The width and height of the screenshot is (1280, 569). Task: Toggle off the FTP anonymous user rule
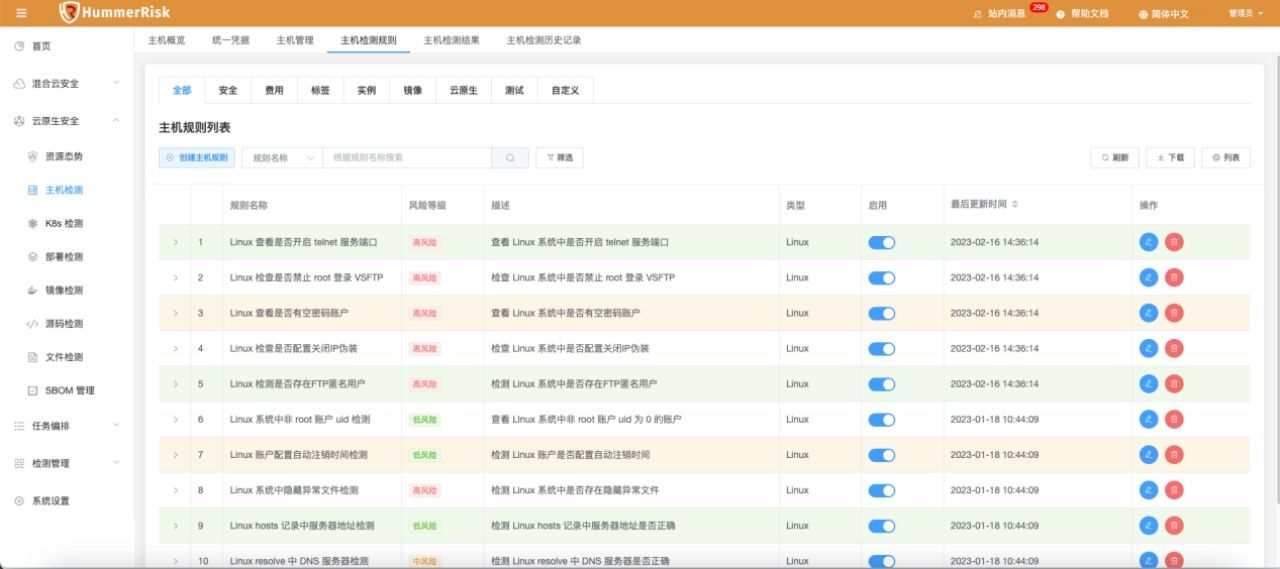(x=881, y=384)
